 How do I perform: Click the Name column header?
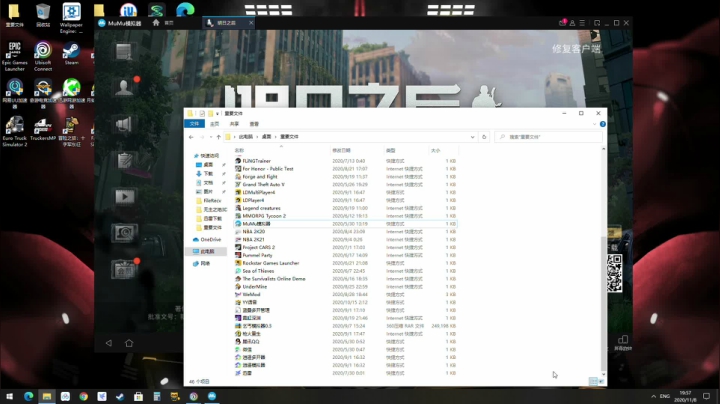281,150
